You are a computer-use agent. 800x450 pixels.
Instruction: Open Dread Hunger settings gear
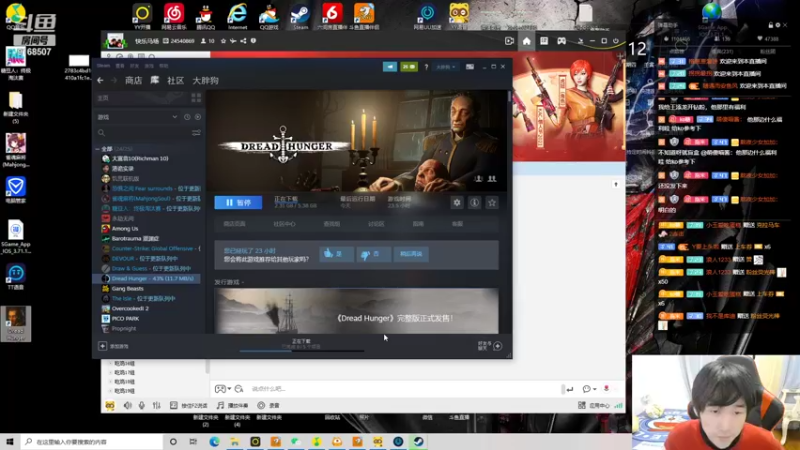tap(457, 203)
